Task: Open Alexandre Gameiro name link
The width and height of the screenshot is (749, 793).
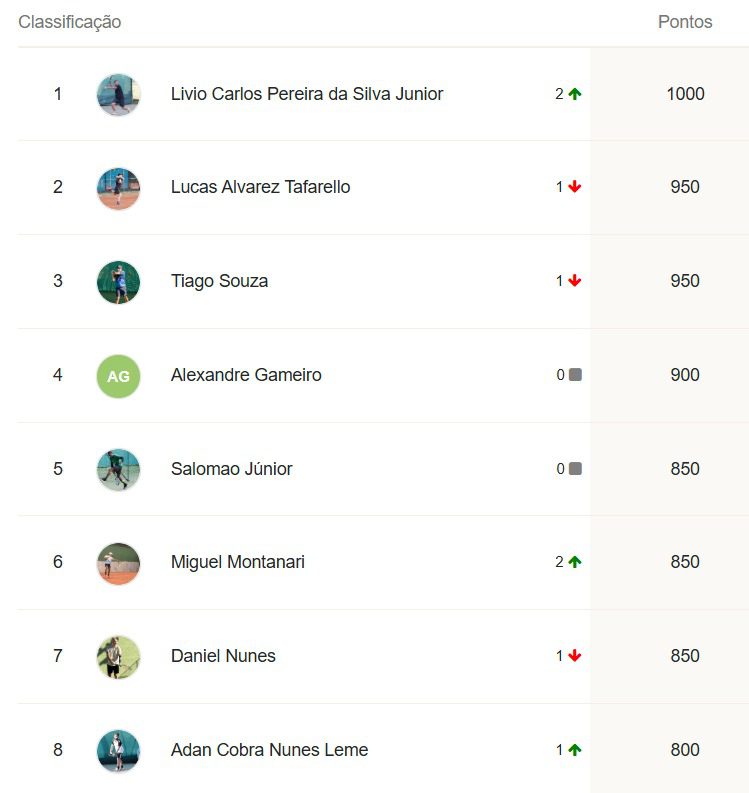Action: pyautogui.click(x=246, y=375)
